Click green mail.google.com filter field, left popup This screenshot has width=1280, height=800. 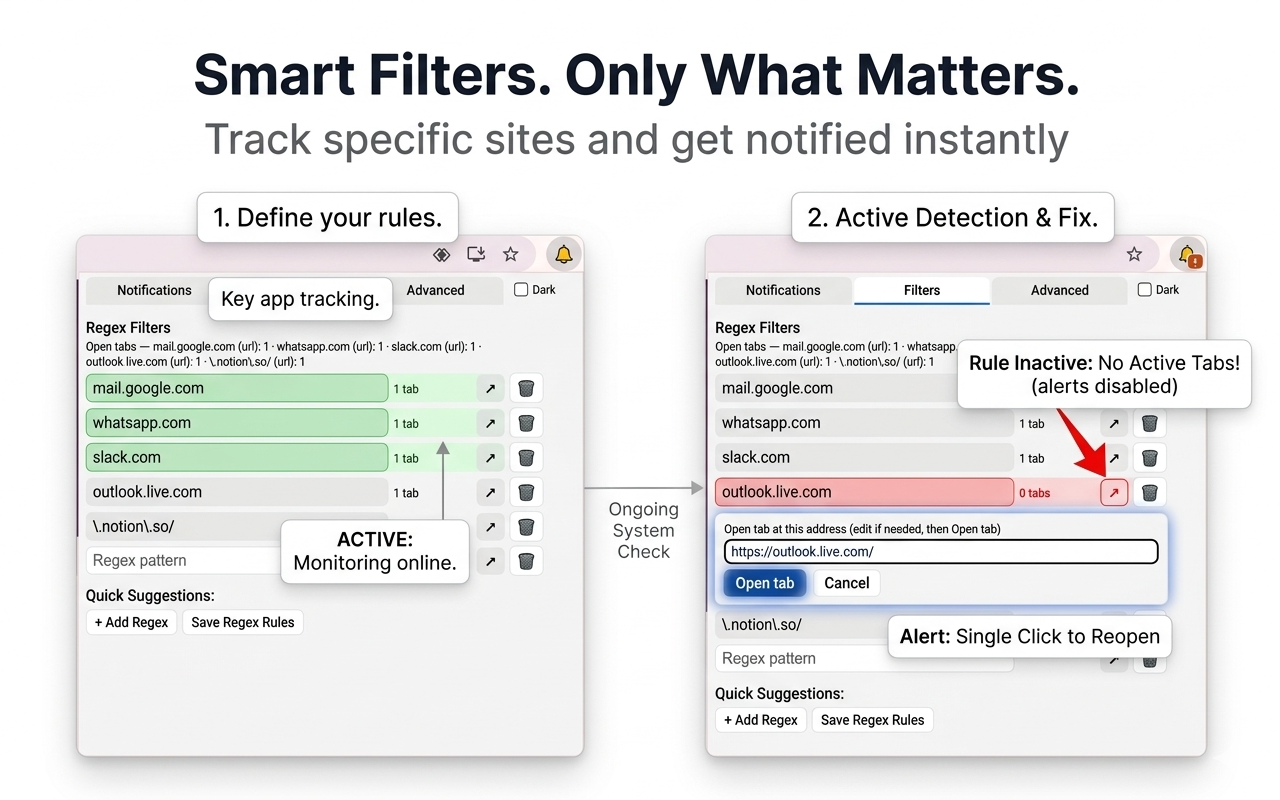[237, 389]
